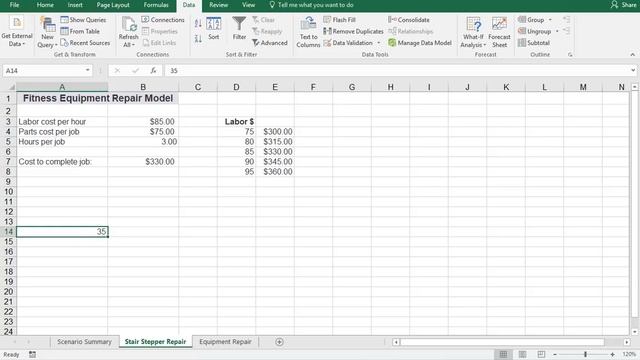Viewport: 640px width, 360px height.
Task: Open the New Query dropdown
Action: click(x=47, y=33)
